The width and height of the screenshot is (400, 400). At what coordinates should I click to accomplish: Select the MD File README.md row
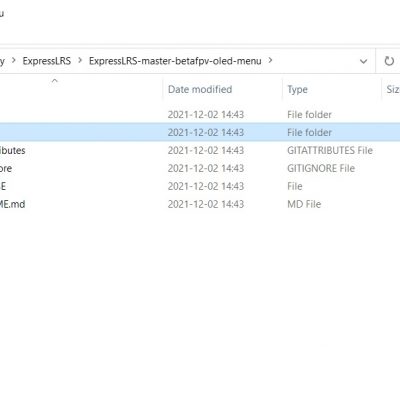tap(200, 204)
